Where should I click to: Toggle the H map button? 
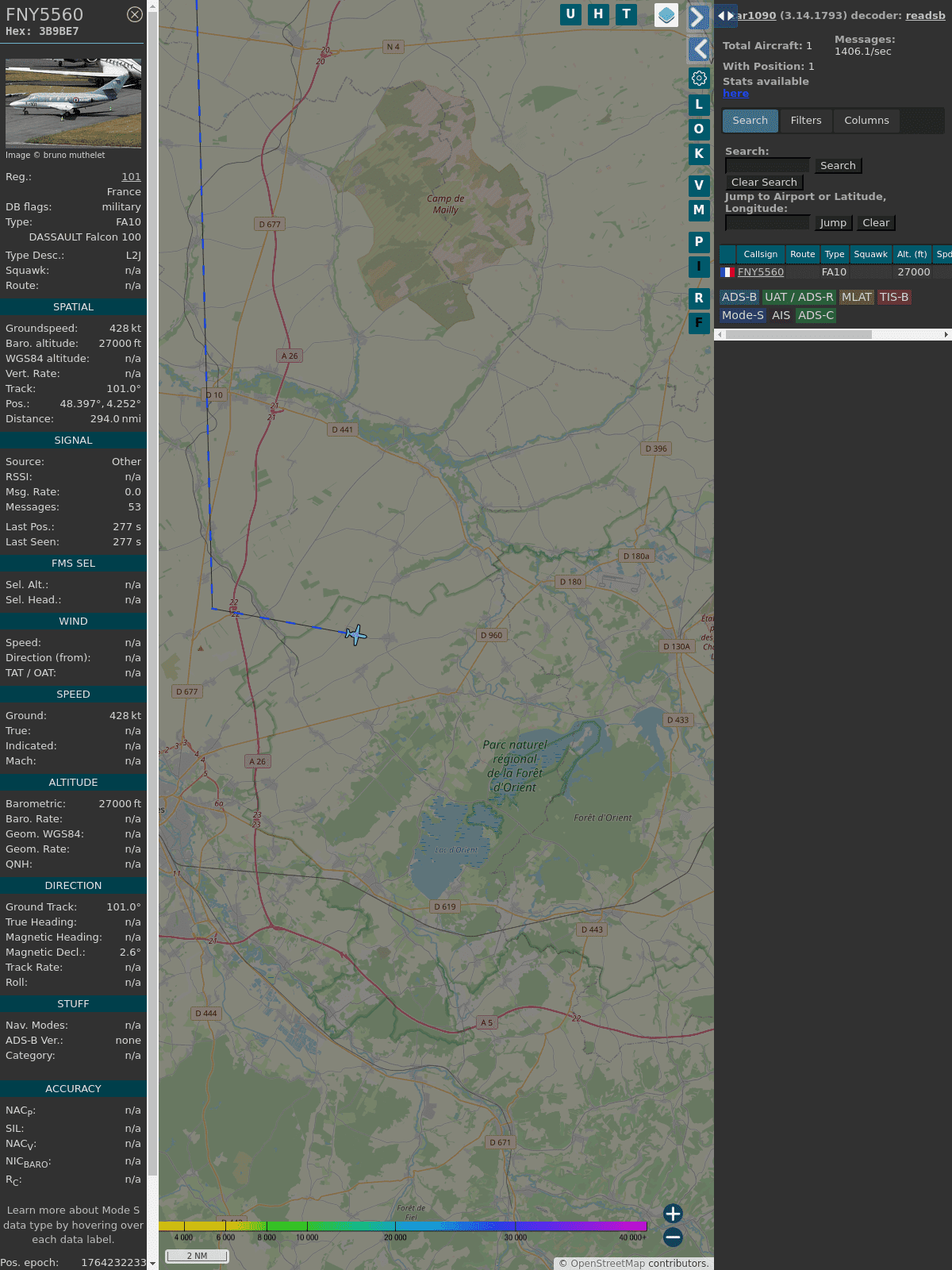click(x=598, y=14)
